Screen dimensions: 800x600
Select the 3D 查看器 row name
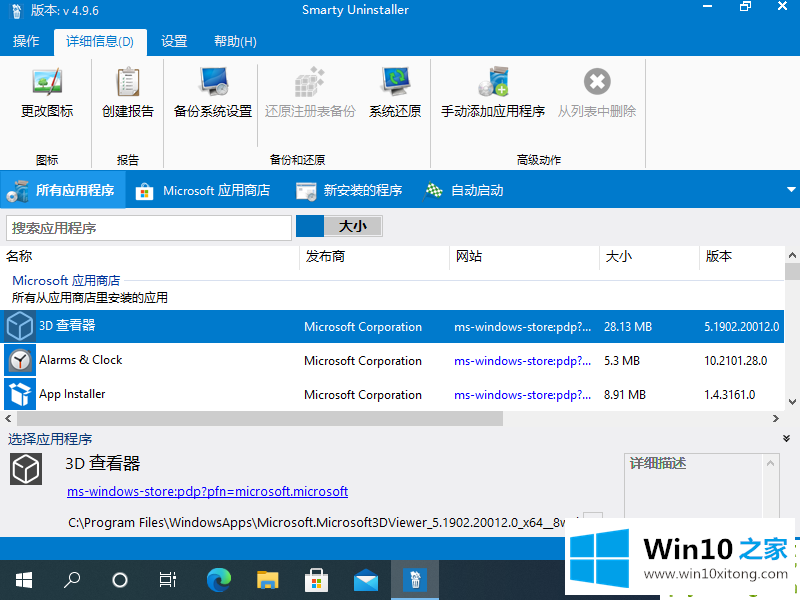coord(67,326)
